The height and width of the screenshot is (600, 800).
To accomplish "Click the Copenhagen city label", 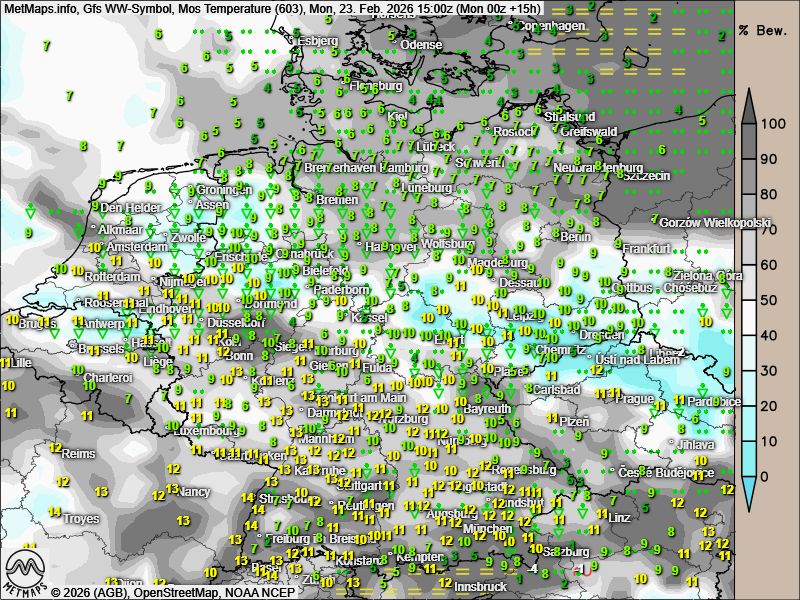I will pyautogui.click(x=553, y=26).
